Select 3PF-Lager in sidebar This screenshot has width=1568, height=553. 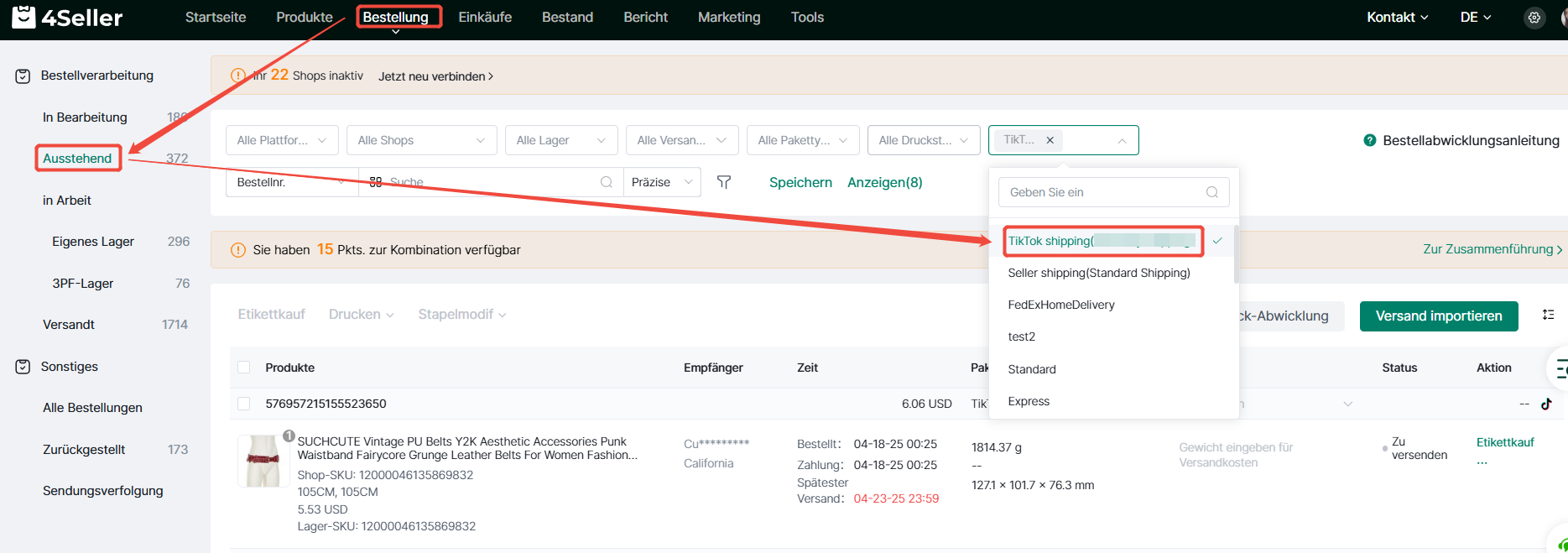point(82,284)
